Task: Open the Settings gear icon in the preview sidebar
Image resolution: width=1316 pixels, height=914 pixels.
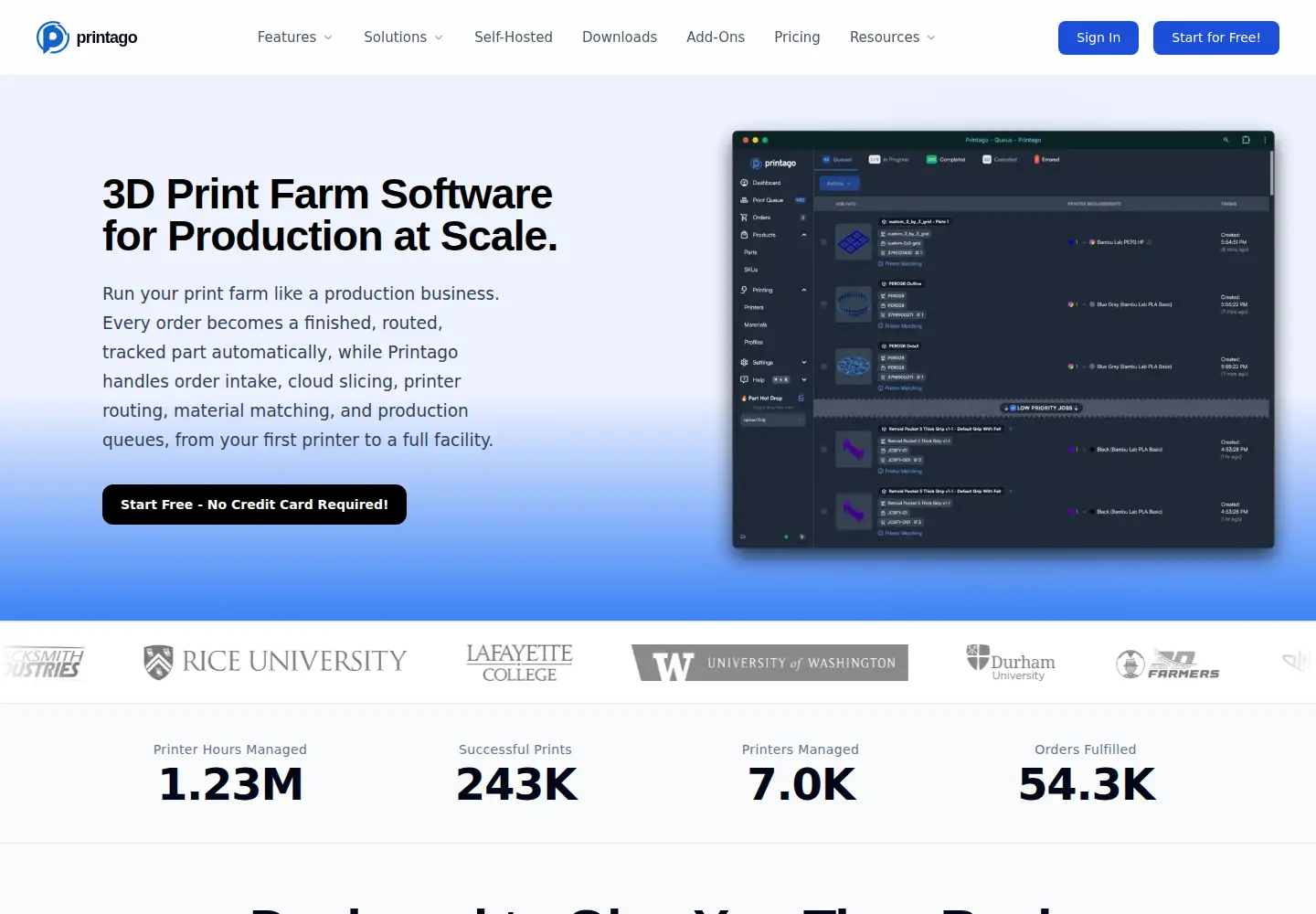Action: pyautogui.click(x=744, y=362)
